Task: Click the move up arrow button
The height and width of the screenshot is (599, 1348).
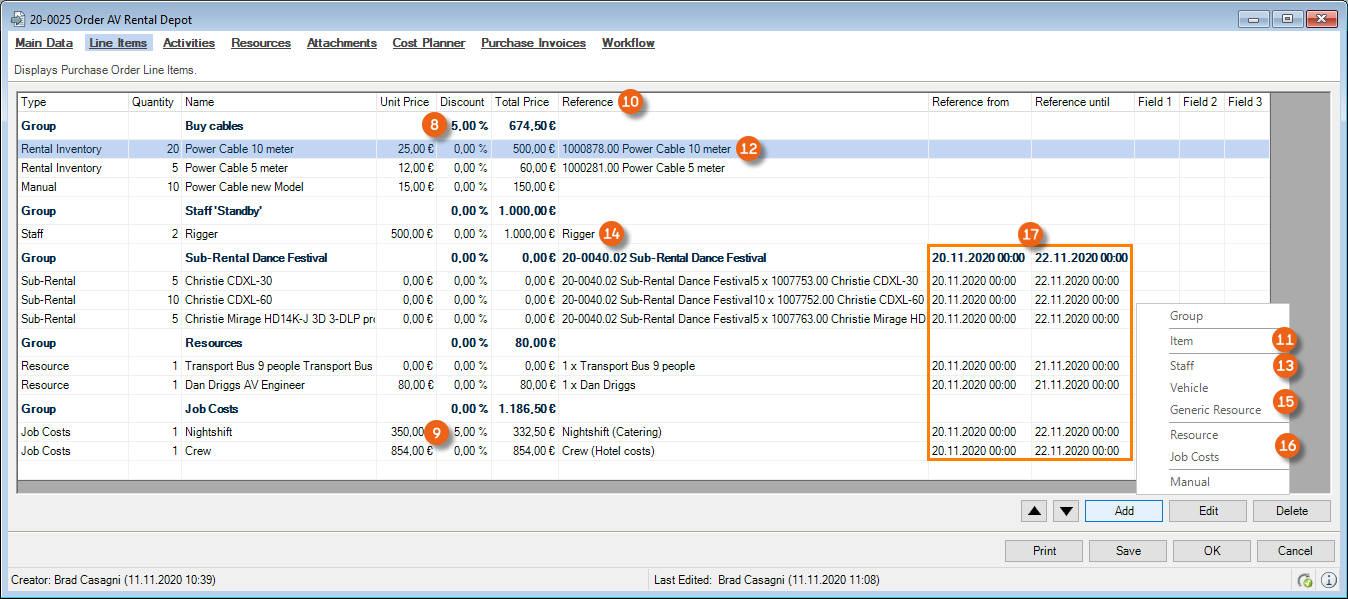Action: [x=1035, y=511]
